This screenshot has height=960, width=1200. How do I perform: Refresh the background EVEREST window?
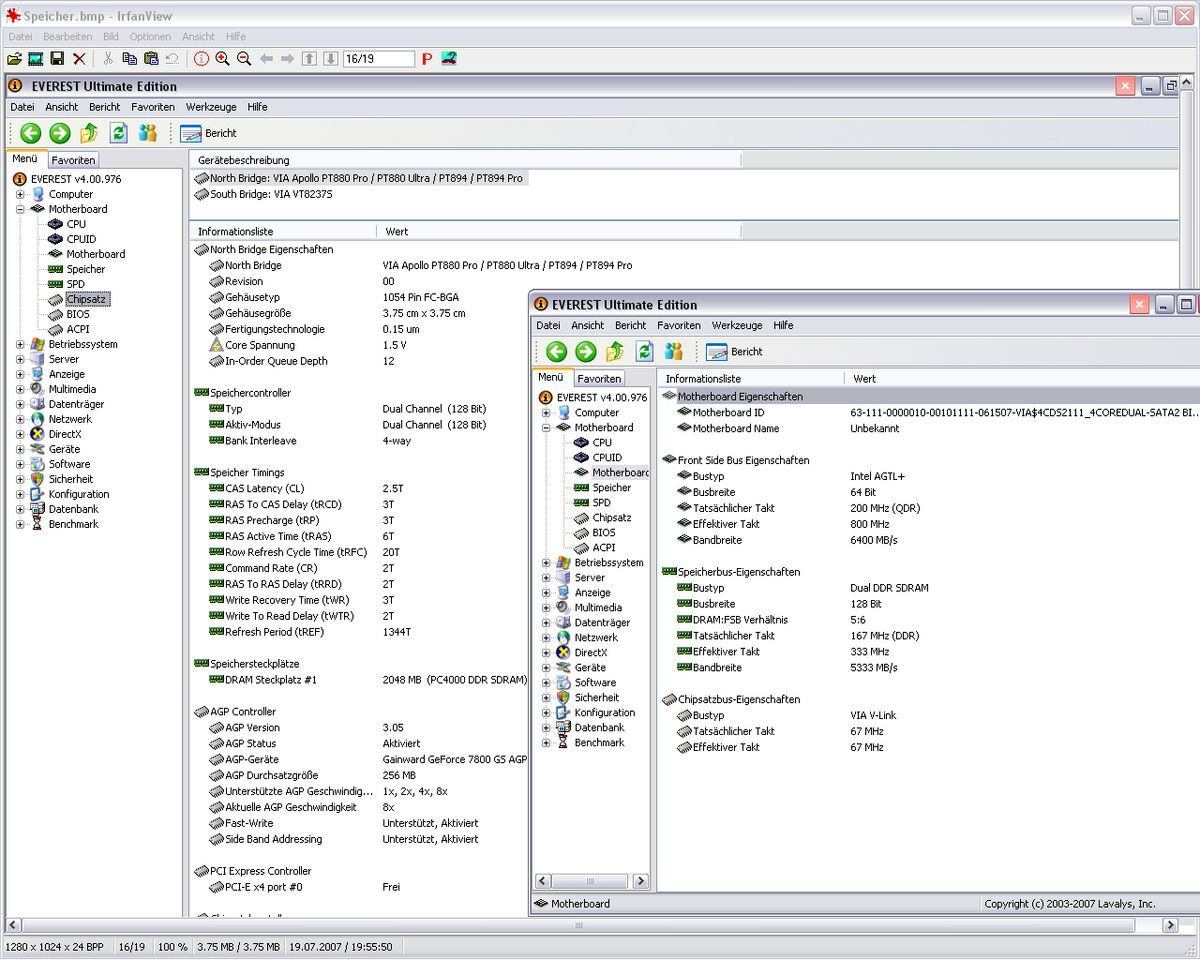click(x=119, y=133)
